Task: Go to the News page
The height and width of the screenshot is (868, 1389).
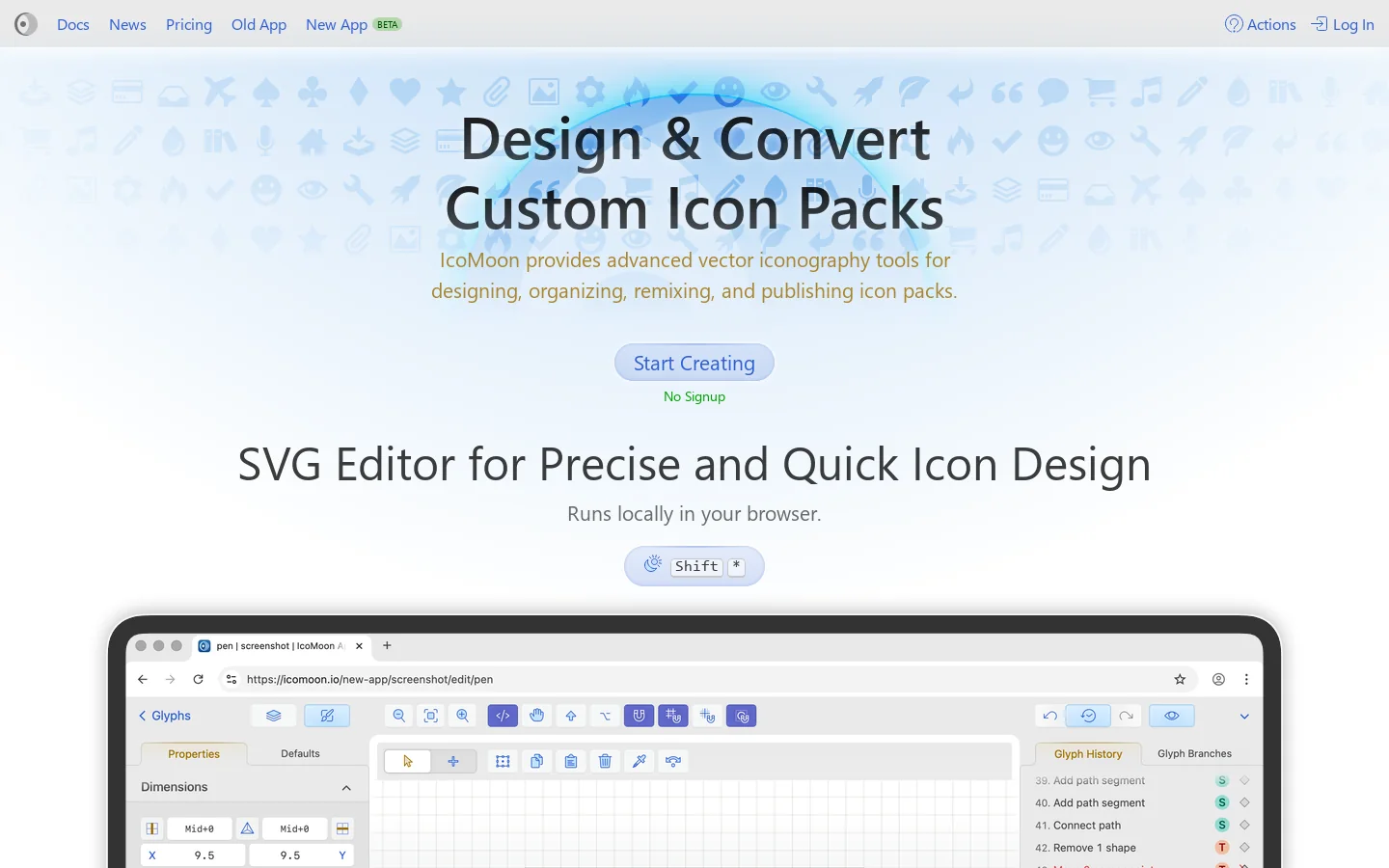Action: (127, 24)
